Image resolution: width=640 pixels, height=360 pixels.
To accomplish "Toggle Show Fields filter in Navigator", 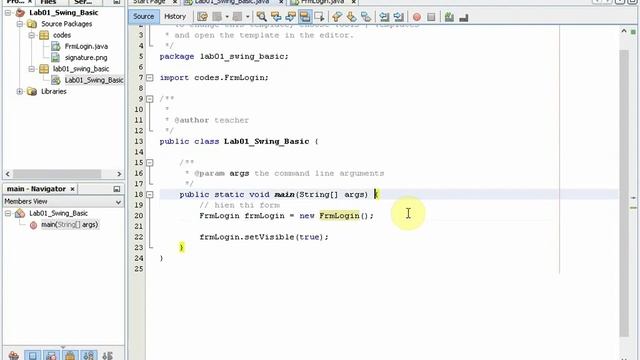I will [x=32, y=356].
